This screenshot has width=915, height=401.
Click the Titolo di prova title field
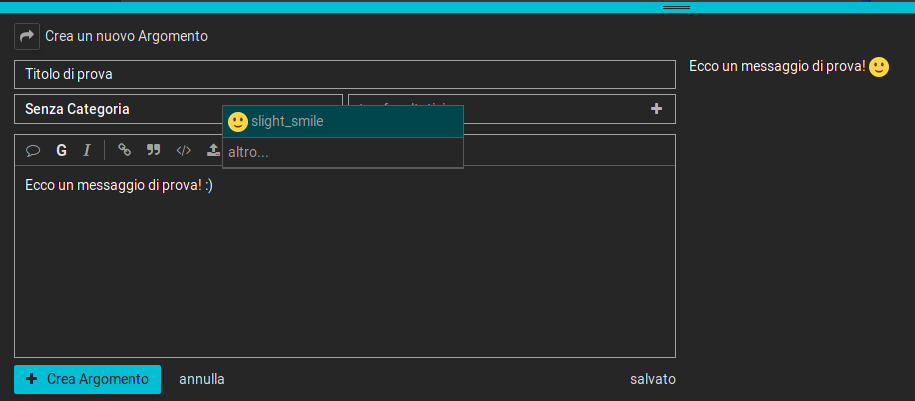coord(344,74)
